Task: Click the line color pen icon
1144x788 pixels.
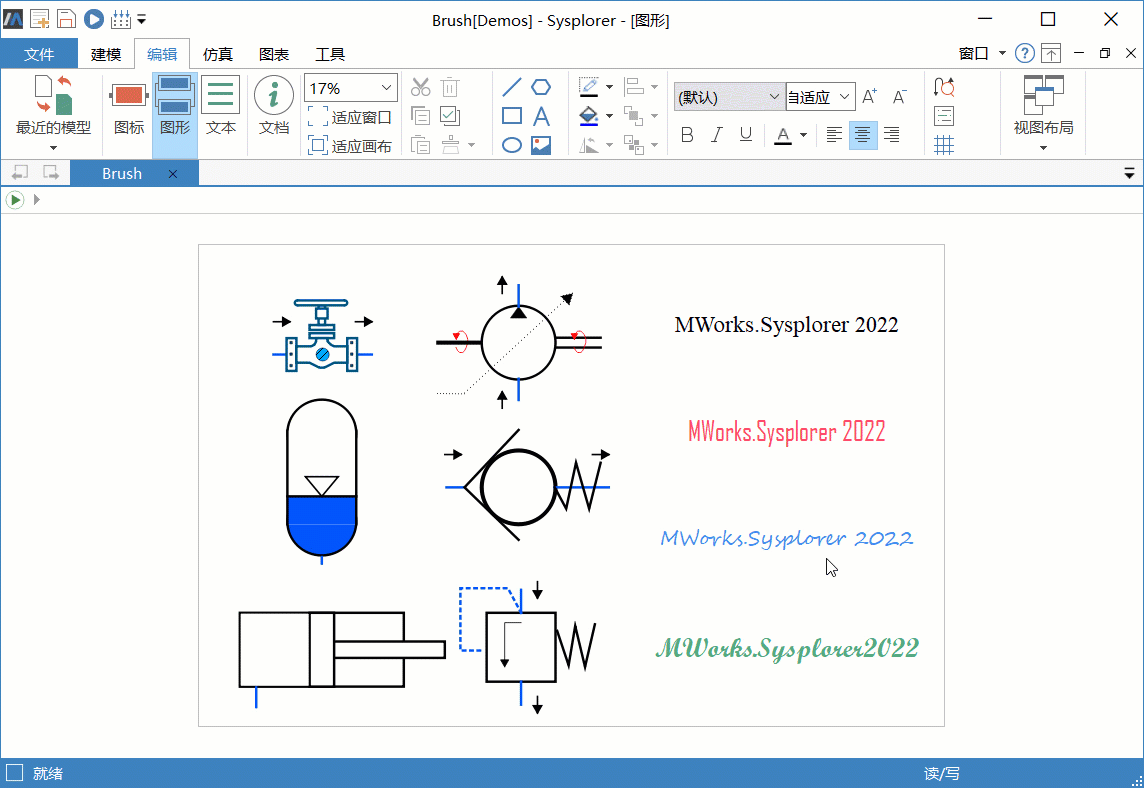Action: 589,88
